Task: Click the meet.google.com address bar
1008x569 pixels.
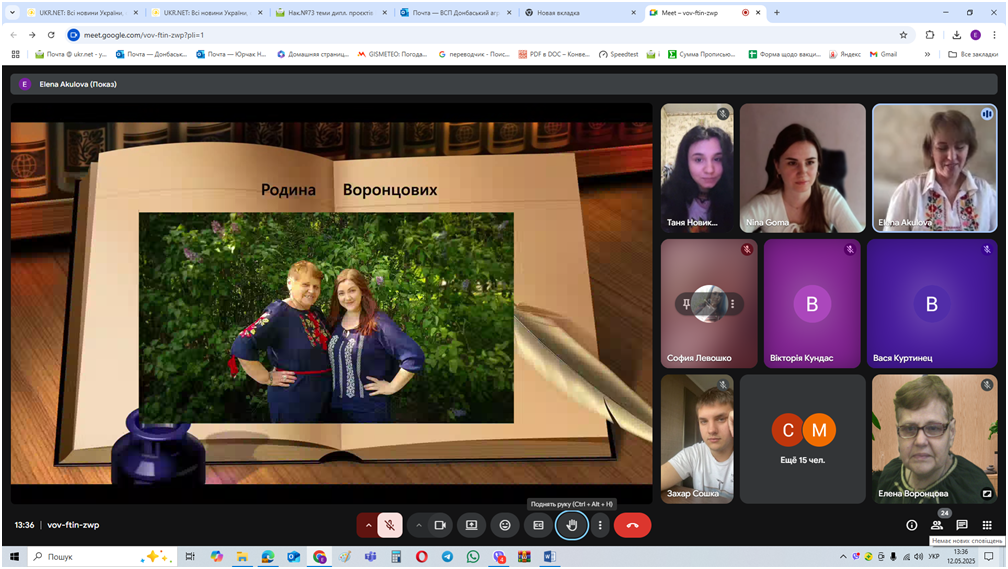Action: coord(489,35)
